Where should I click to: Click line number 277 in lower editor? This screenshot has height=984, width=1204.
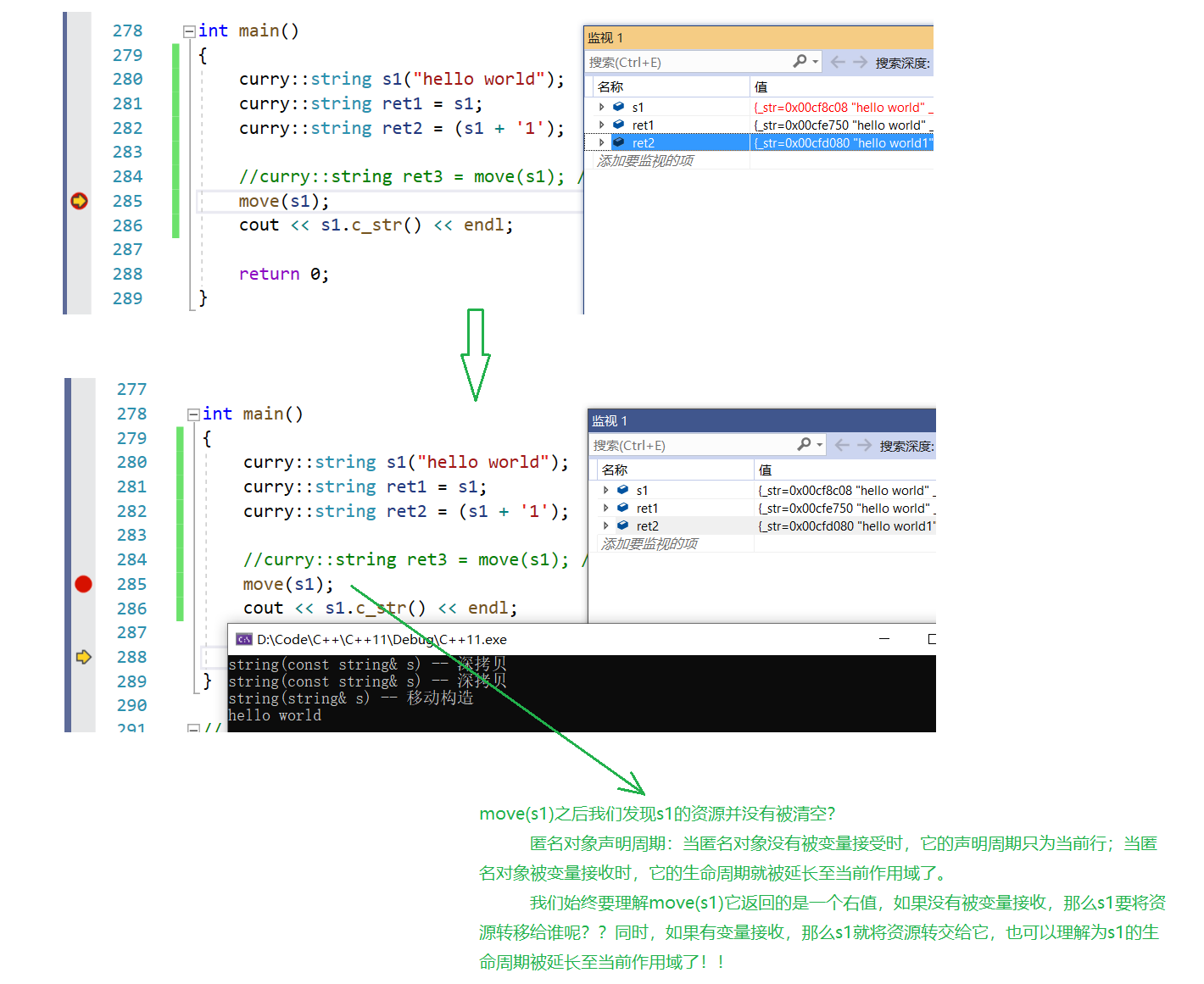[132, 389]
